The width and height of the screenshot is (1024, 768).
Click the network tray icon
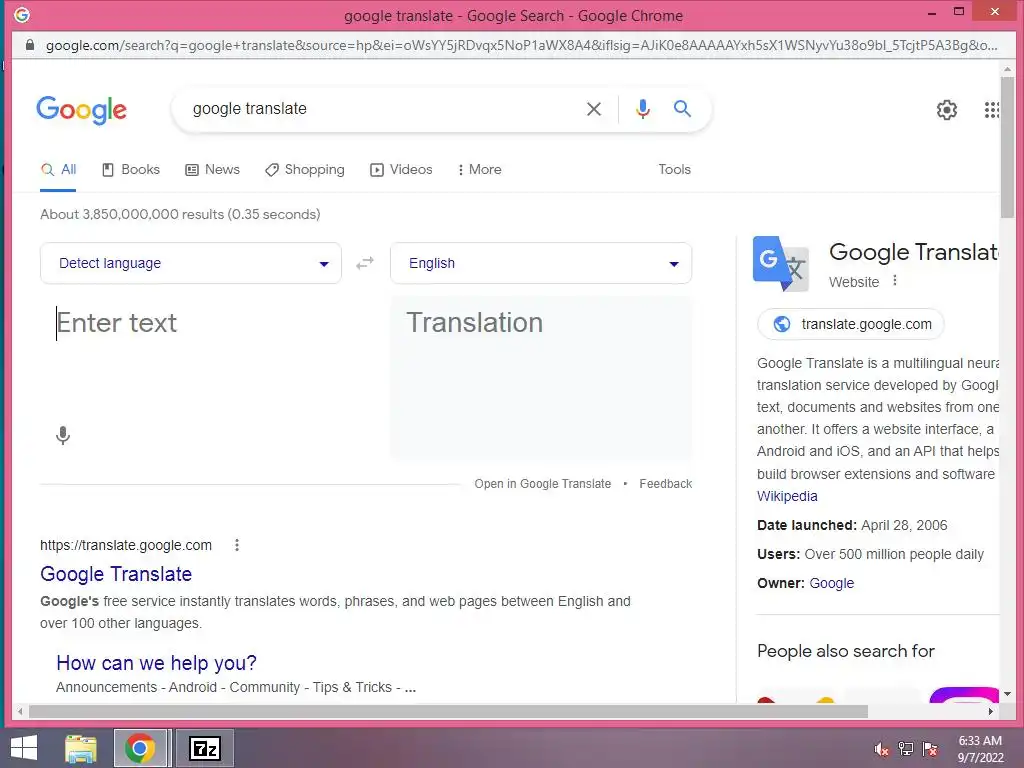click(x=906, y=749)
